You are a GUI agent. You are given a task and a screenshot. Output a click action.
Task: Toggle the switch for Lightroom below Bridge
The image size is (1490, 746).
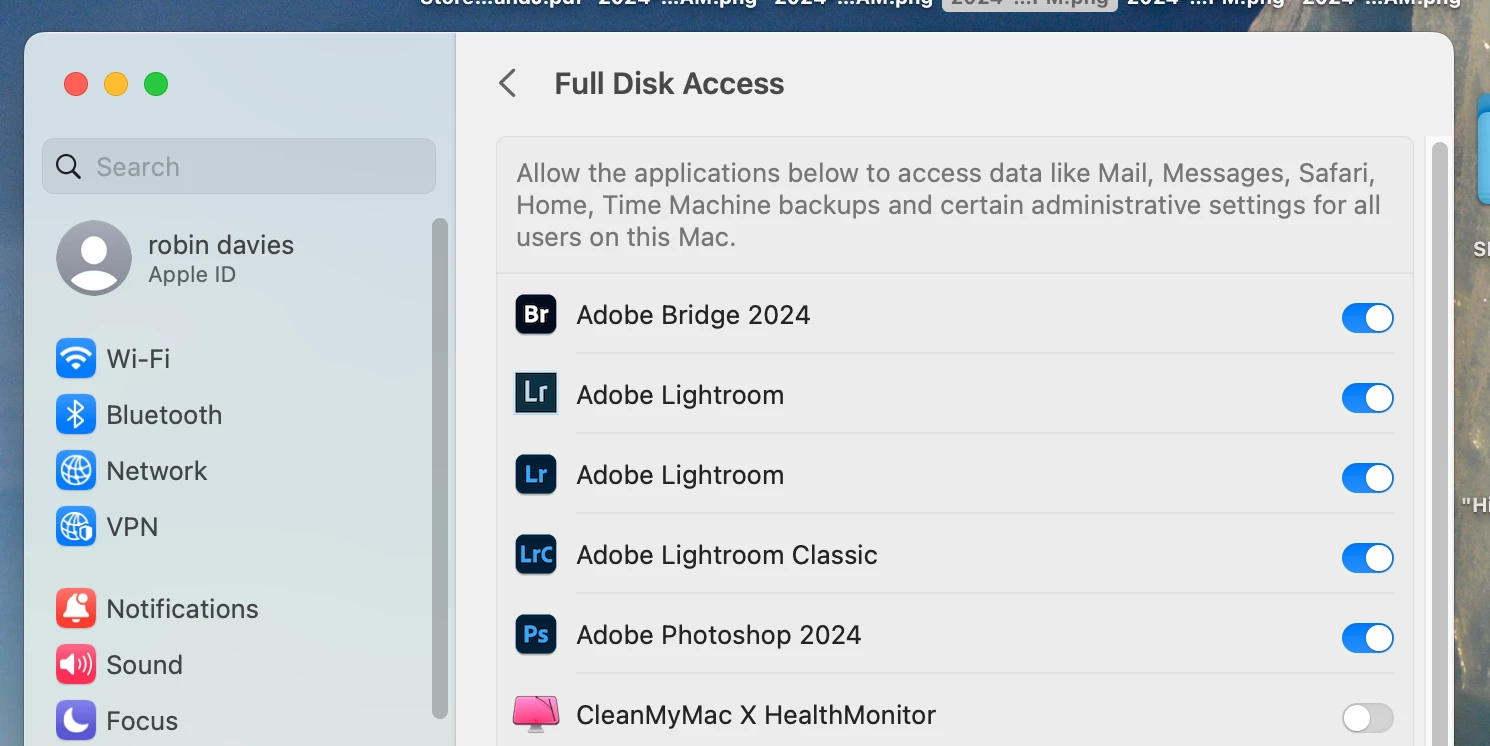tap(1367, 398)
